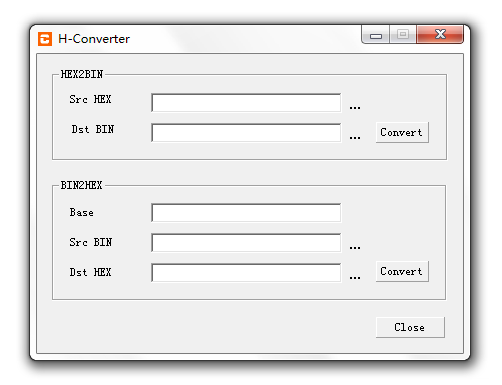Image resolution: width=502 pixels, height=385 pixels.
Task: Click the BIN2HEX group label
Action: [81, 185]
